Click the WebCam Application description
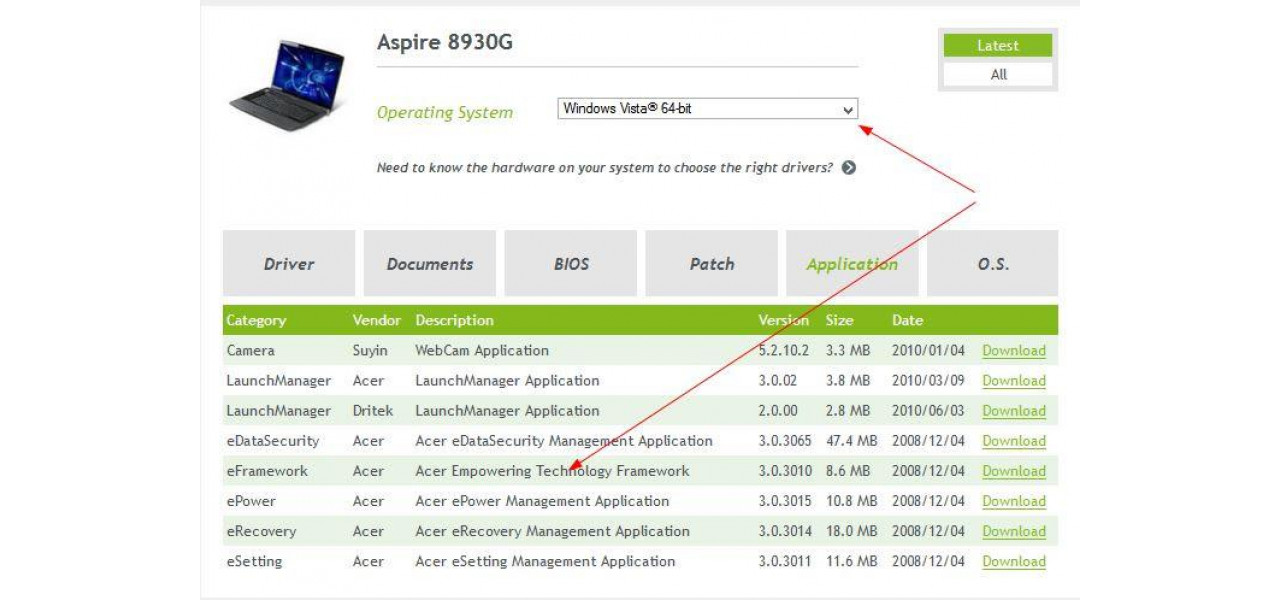The image size is (1280, 600). click(x=482, y=351)
